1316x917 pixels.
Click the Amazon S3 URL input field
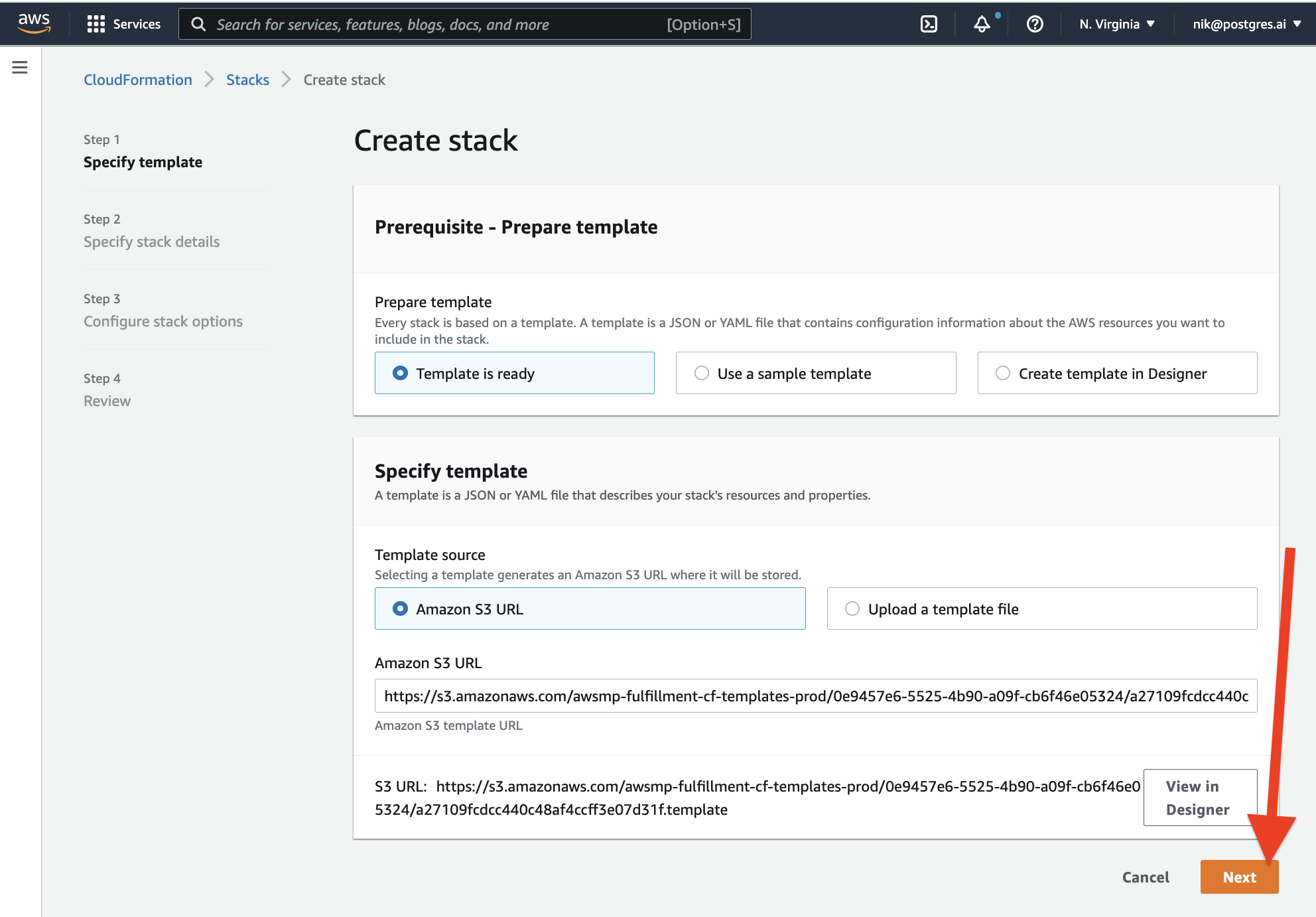click(x=816, y=695)
